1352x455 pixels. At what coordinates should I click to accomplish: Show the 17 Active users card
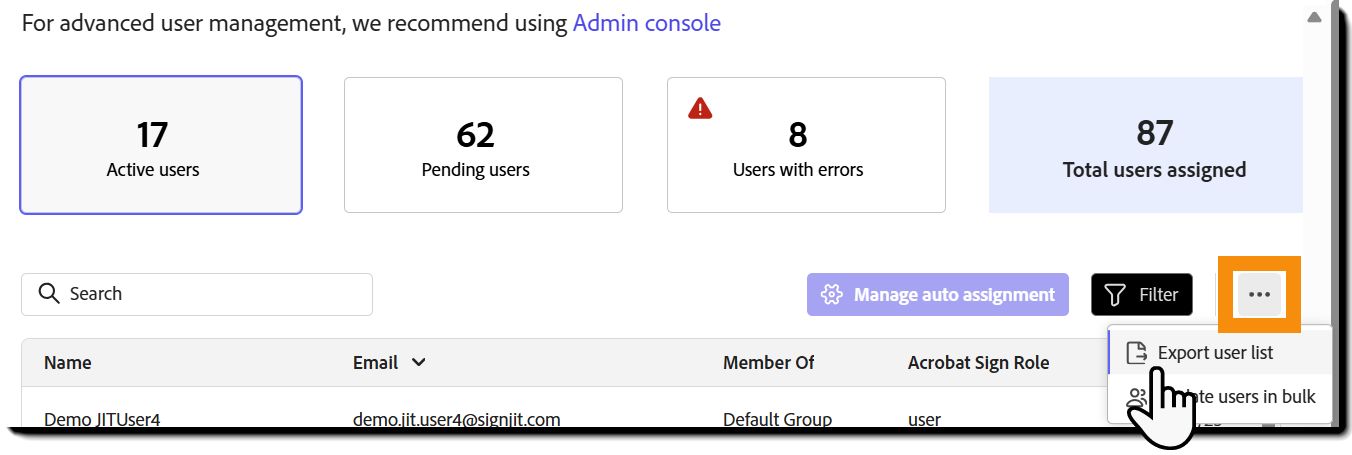pyautogui.click(x=161, y=145)
